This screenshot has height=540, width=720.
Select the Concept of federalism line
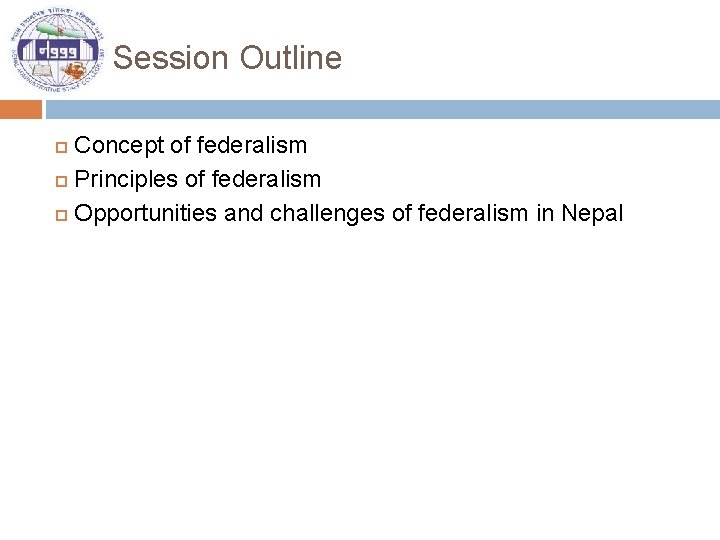pos(191,146)
